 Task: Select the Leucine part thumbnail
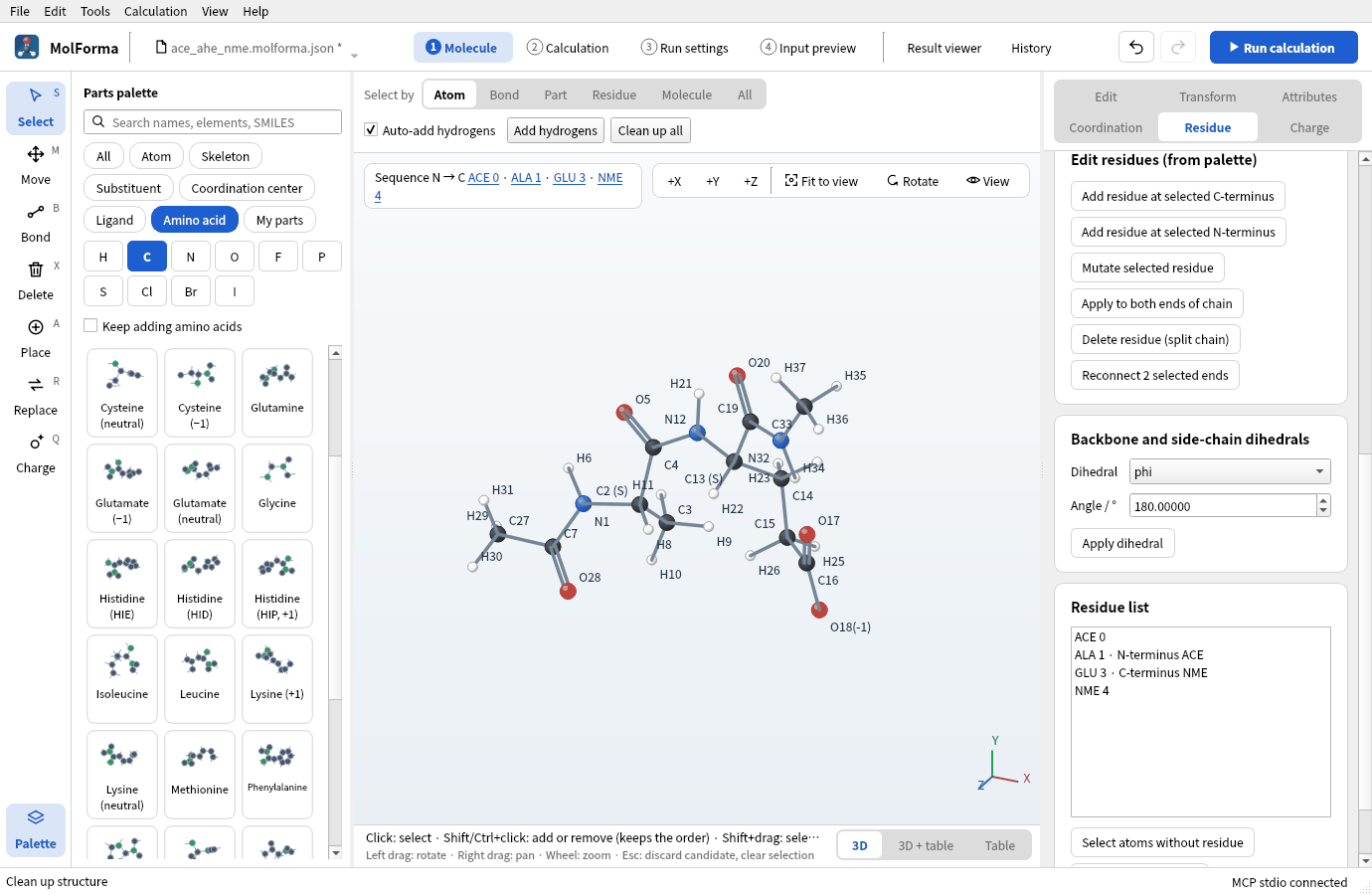coord(200,679)
